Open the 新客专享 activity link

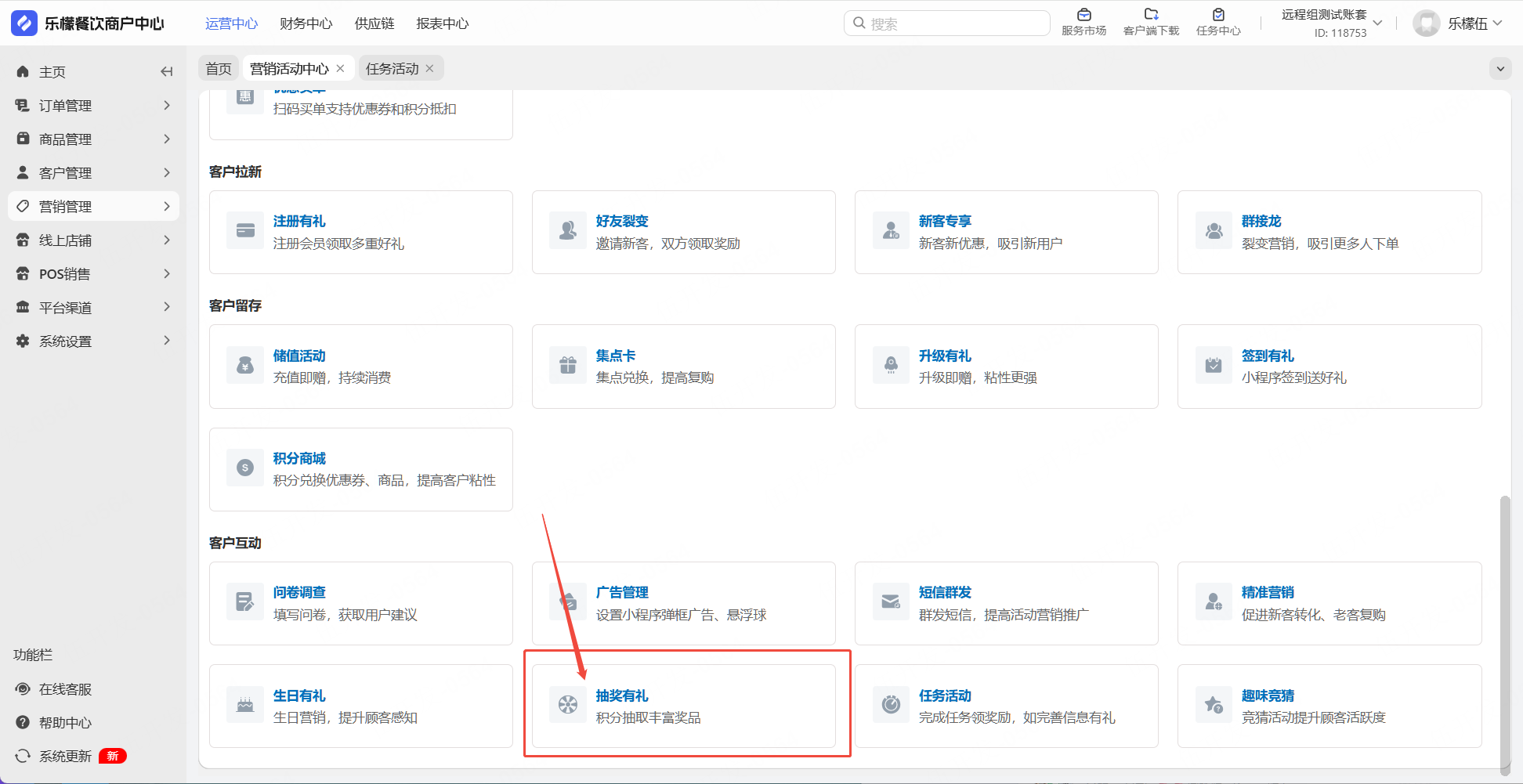point(945,222)
